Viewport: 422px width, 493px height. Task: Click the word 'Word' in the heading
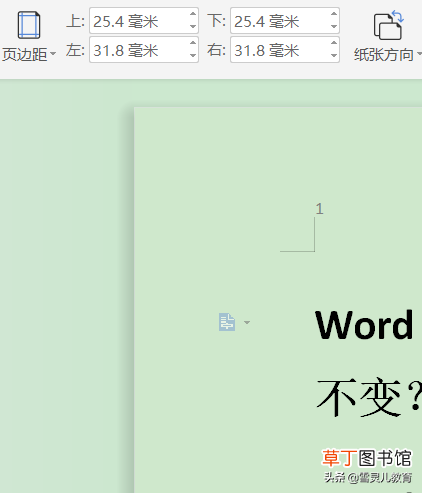pyautogui.click(x=364, y=325)
